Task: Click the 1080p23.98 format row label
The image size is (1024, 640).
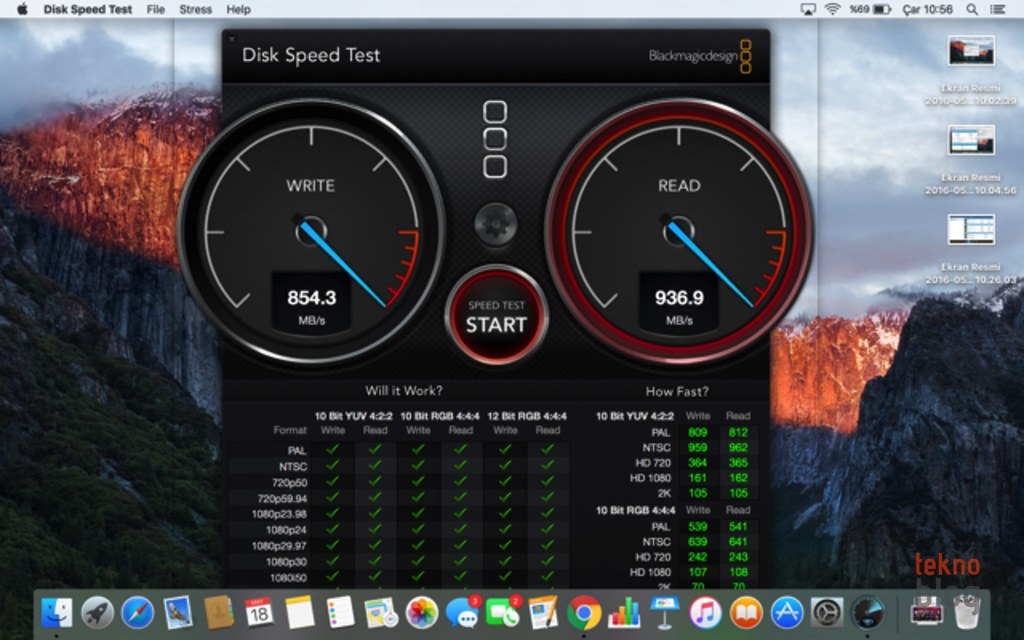Action: [x=279, y=514]
